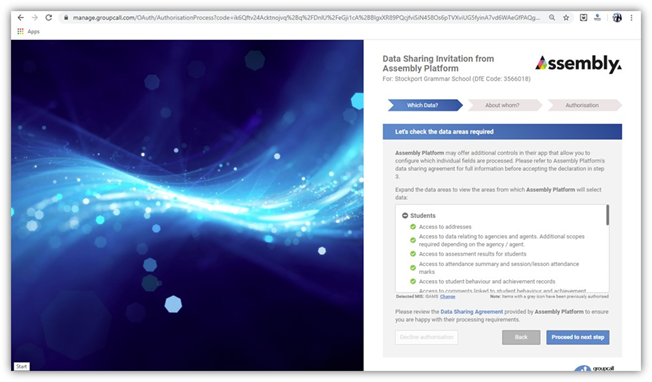
Task: Open the Data Sharing Agreement link
Action: (x=472, y=311)
